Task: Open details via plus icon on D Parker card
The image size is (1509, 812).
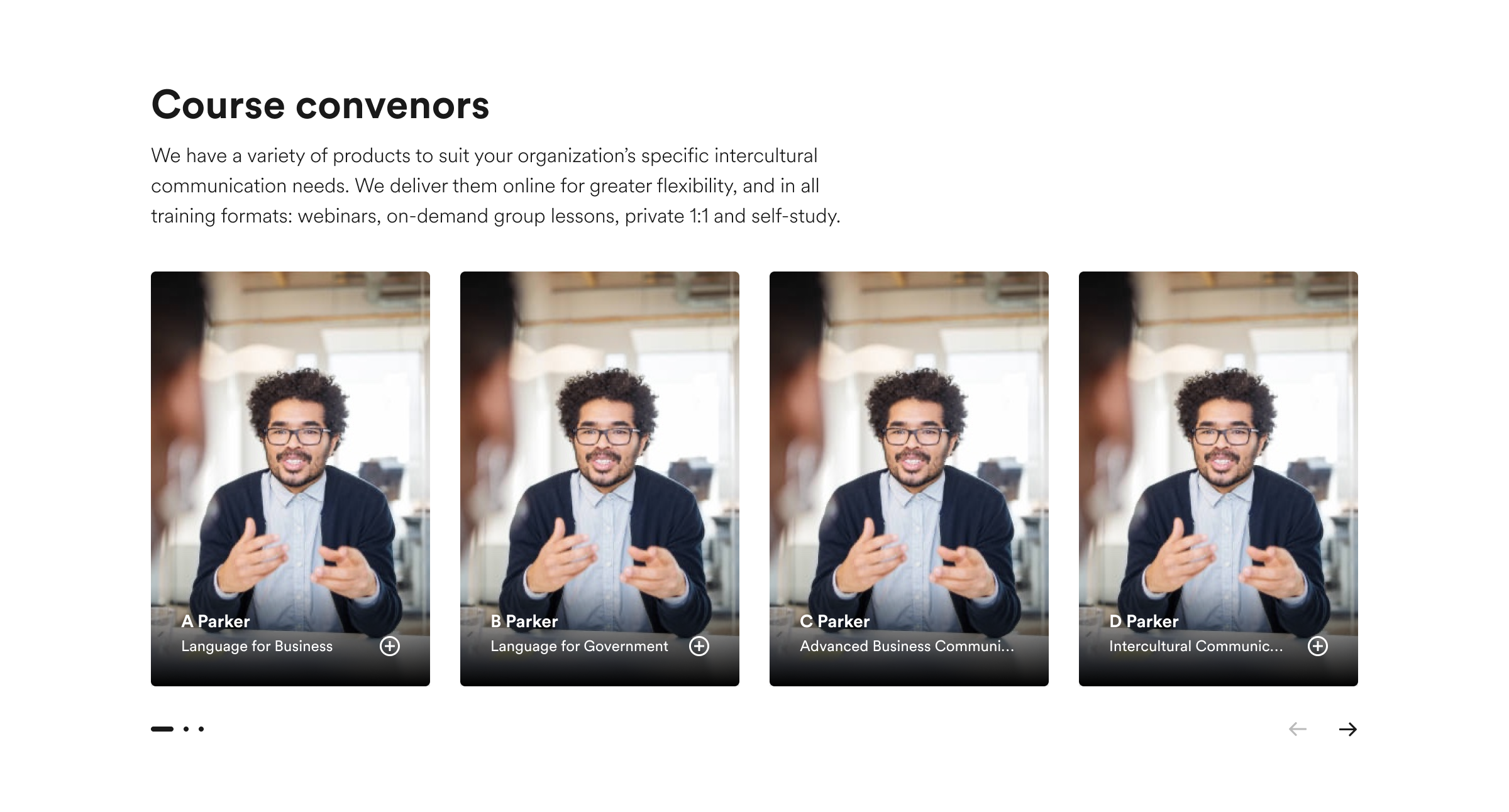Action: pyautogui.click(x=1318, y=646)
